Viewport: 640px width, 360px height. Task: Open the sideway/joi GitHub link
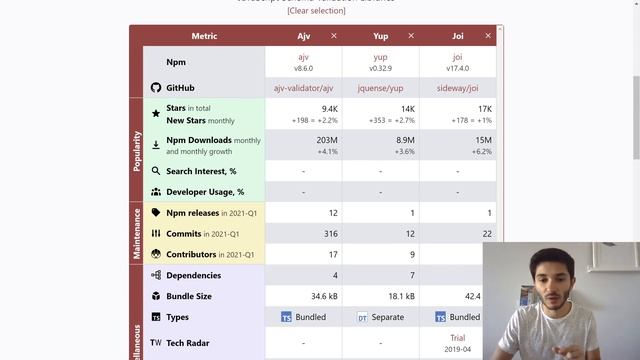pyautogui.click(x=458, y=88)
